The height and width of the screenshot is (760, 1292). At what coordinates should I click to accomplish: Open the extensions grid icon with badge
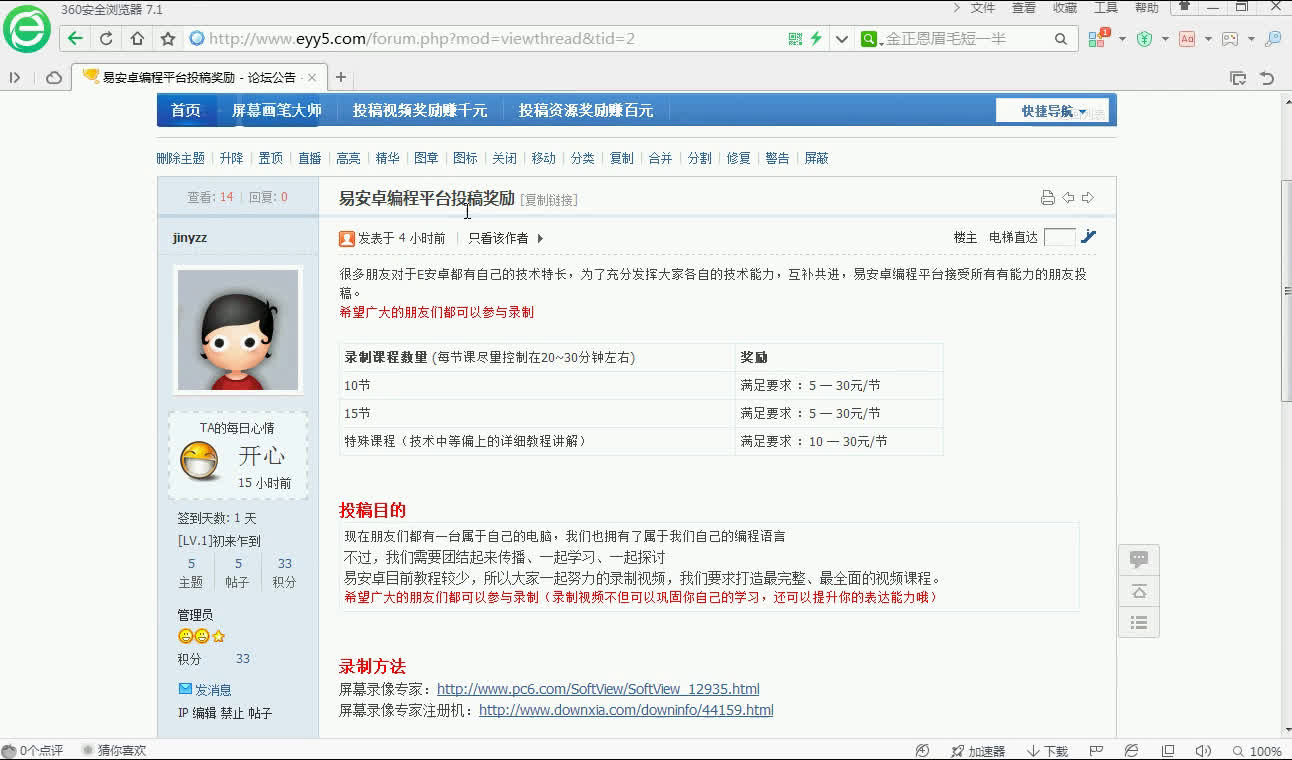[1098, 39]
